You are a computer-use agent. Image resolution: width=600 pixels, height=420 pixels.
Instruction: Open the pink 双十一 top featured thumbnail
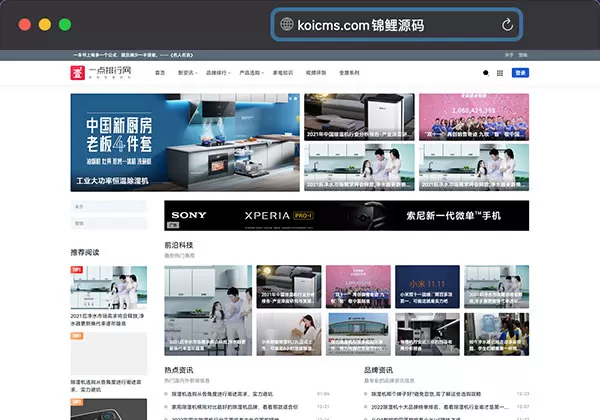click(x=474, y=117)
